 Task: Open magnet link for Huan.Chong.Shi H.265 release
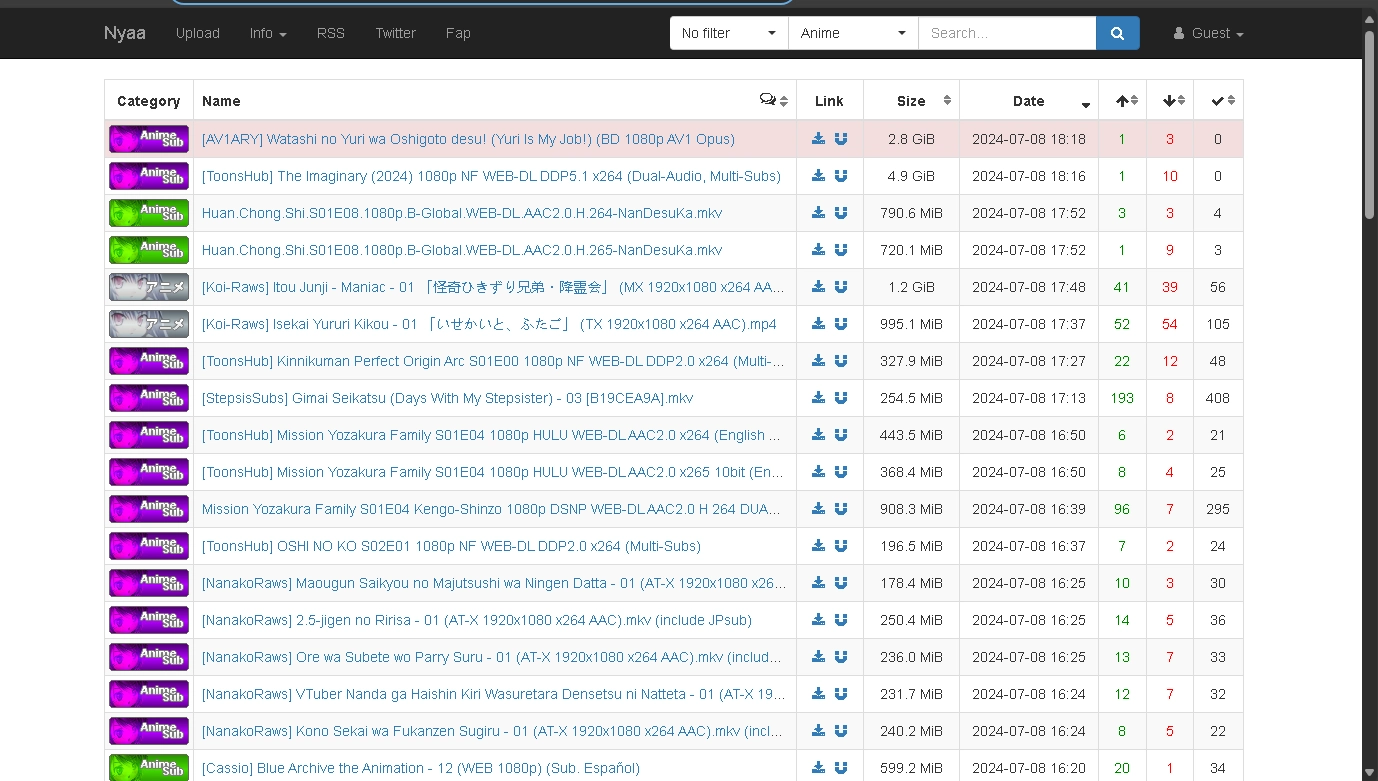(841, 250)
